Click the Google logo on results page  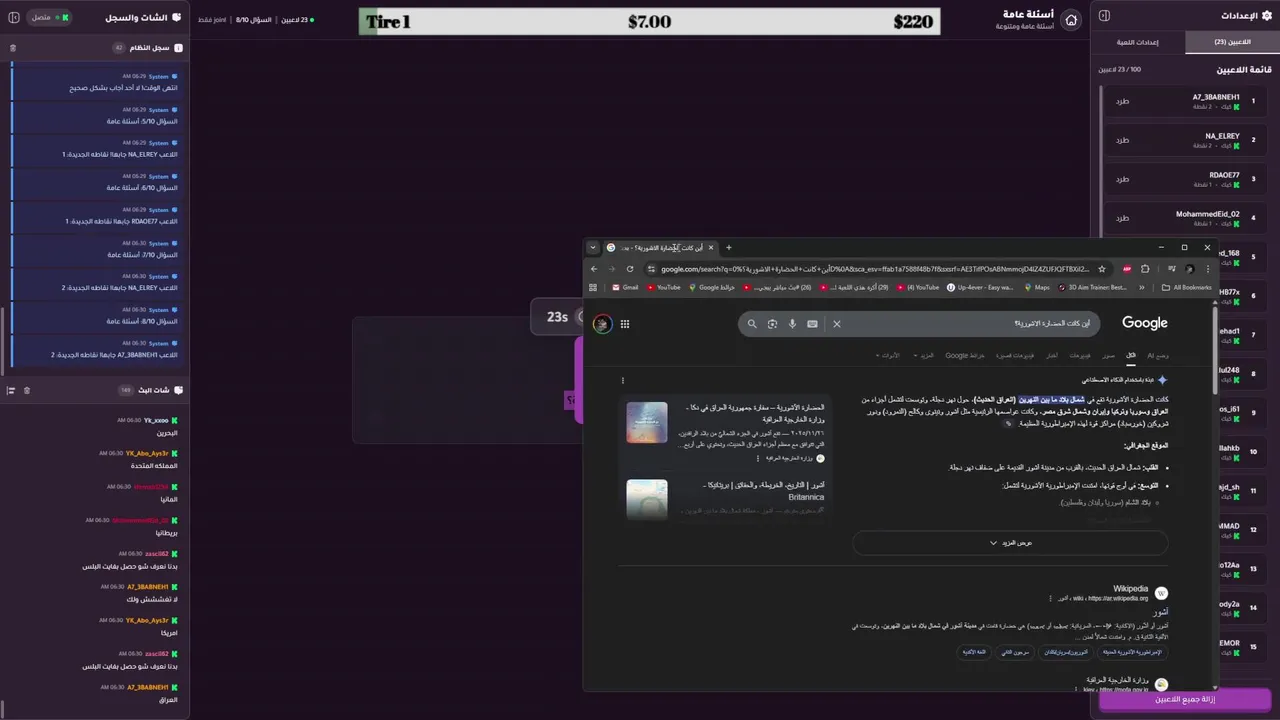pyautogui.click(x=1145, y=323)
